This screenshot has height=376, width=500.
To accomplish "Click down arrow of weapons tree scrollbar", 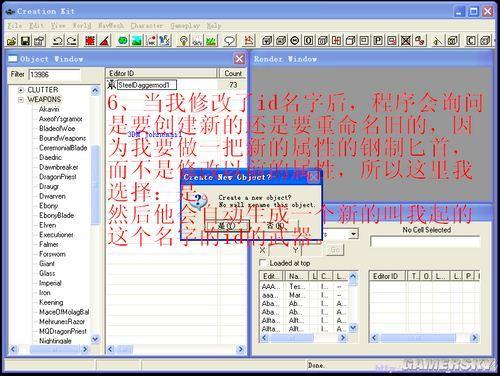I will click(x=95, y=339).
